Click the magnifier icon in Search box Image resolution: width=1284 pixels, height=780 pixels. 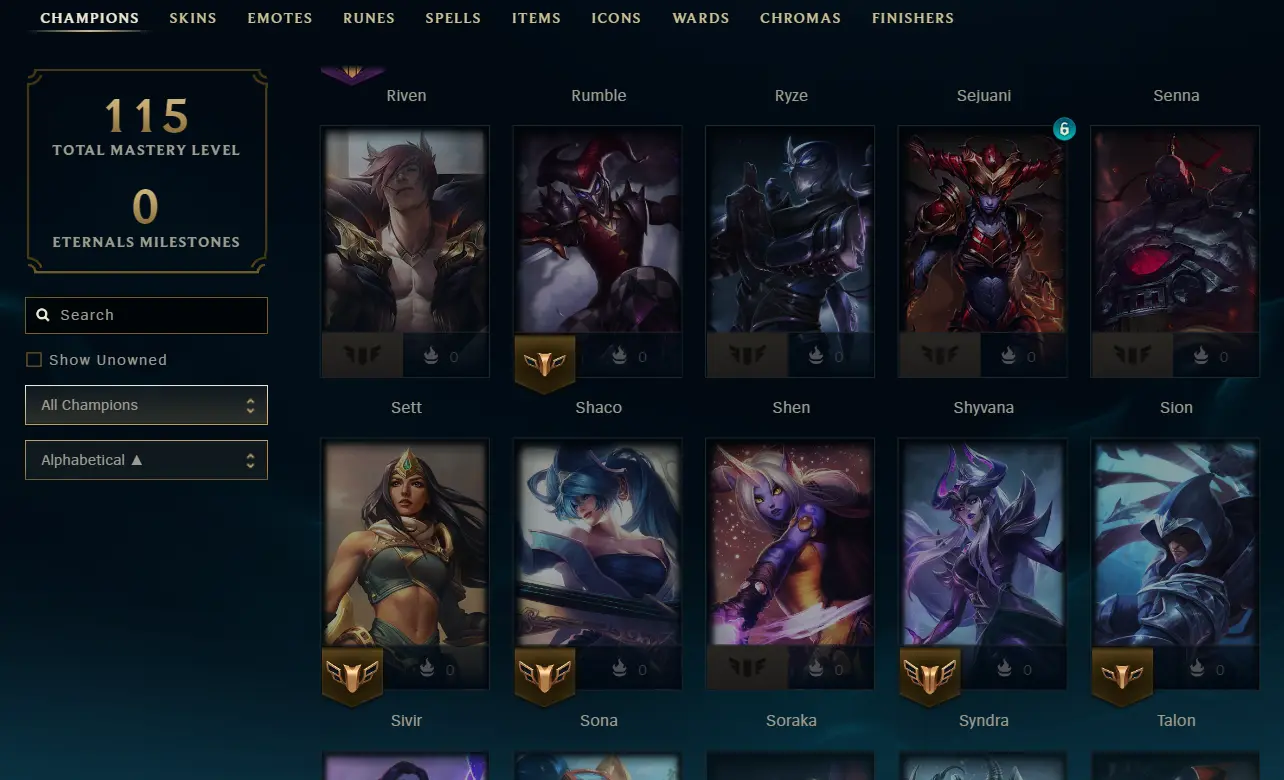(x=43, y=315)
